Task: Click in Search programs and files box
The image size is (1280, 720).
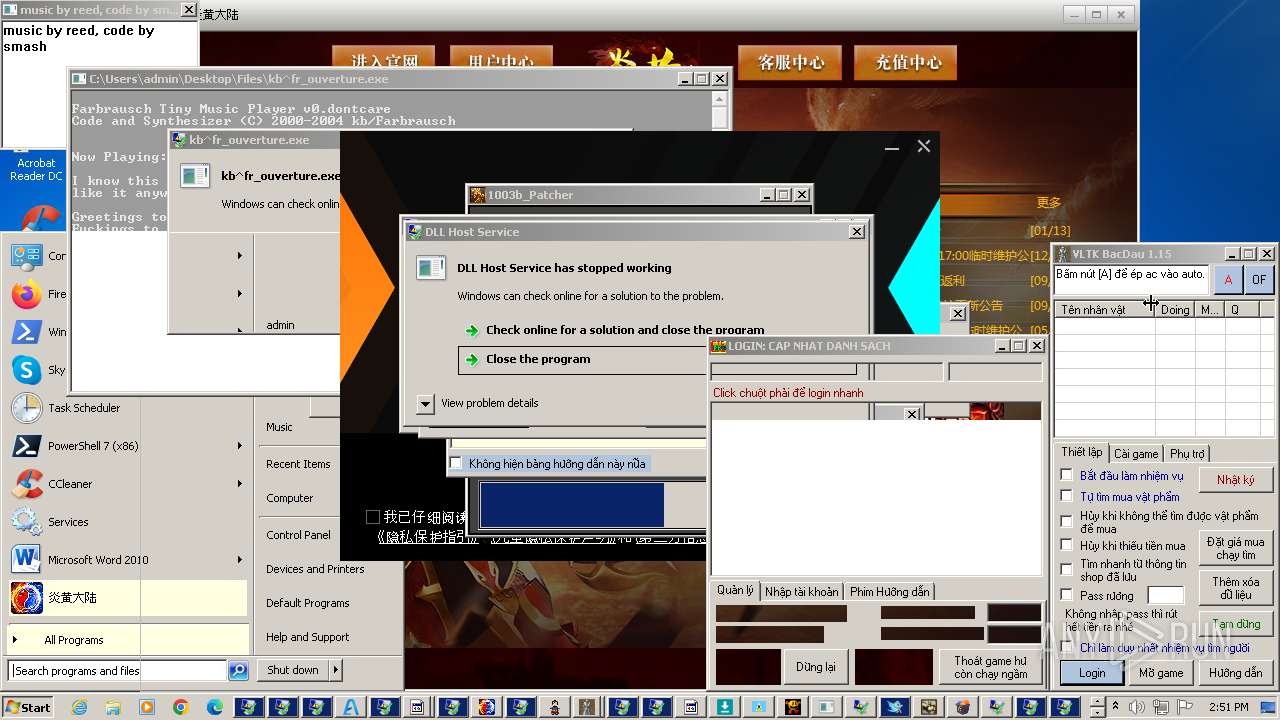Action: point(117,671)
